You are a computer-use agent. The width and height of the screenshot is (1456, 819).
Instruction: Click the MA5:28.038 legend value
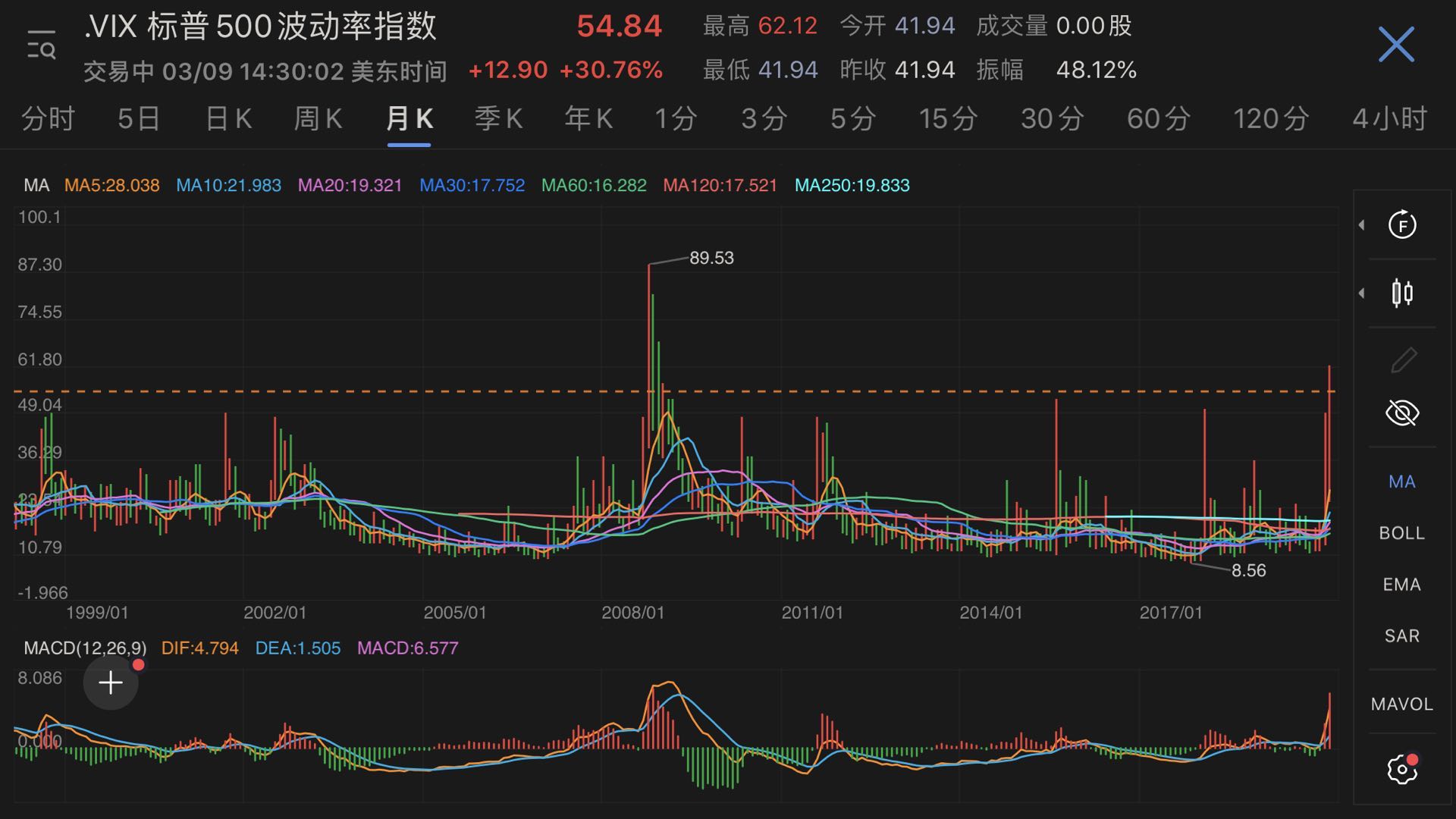coord(112,186)
